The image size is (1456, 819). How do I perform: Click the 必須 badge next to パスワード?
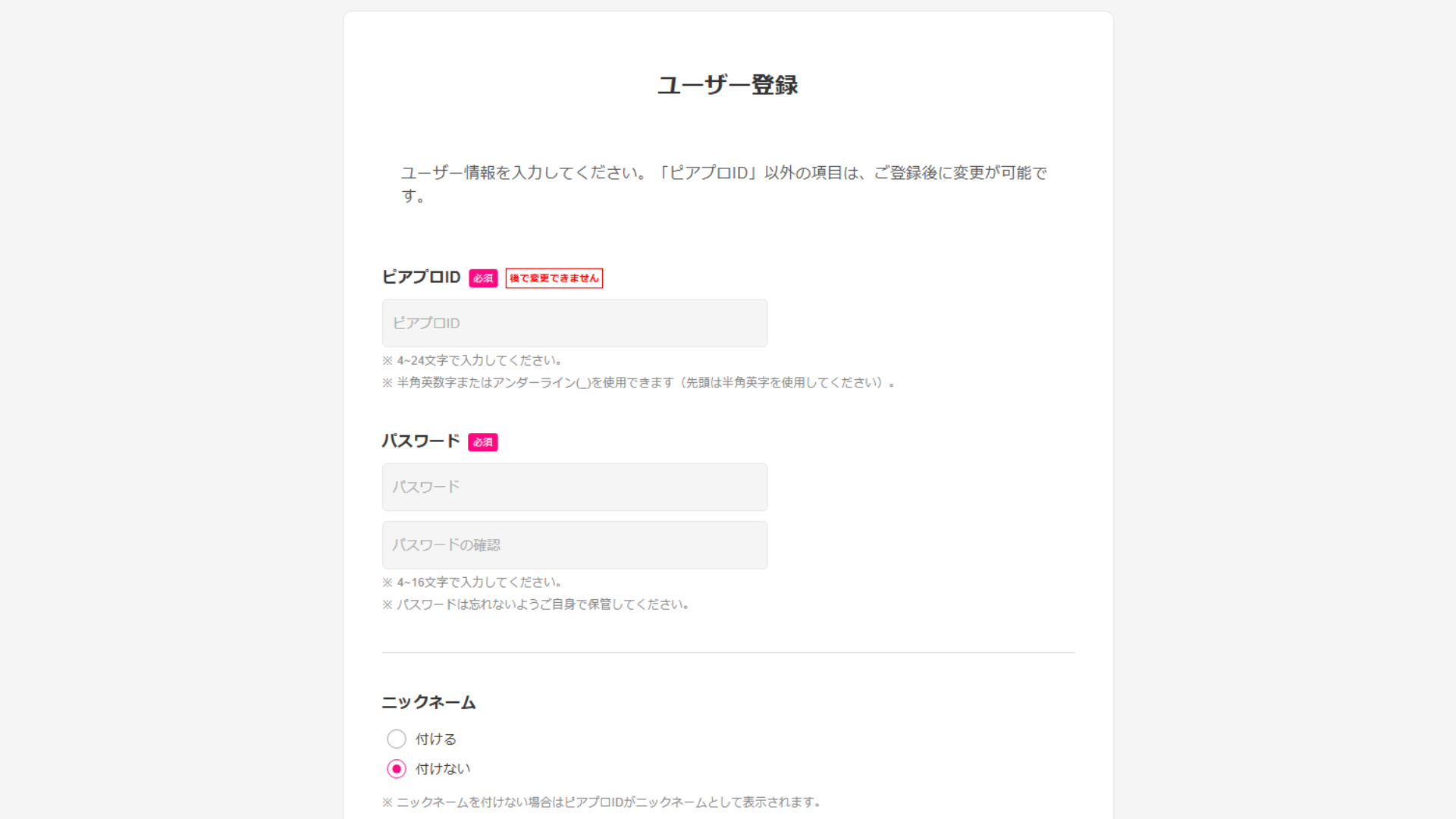coord(482,441)
